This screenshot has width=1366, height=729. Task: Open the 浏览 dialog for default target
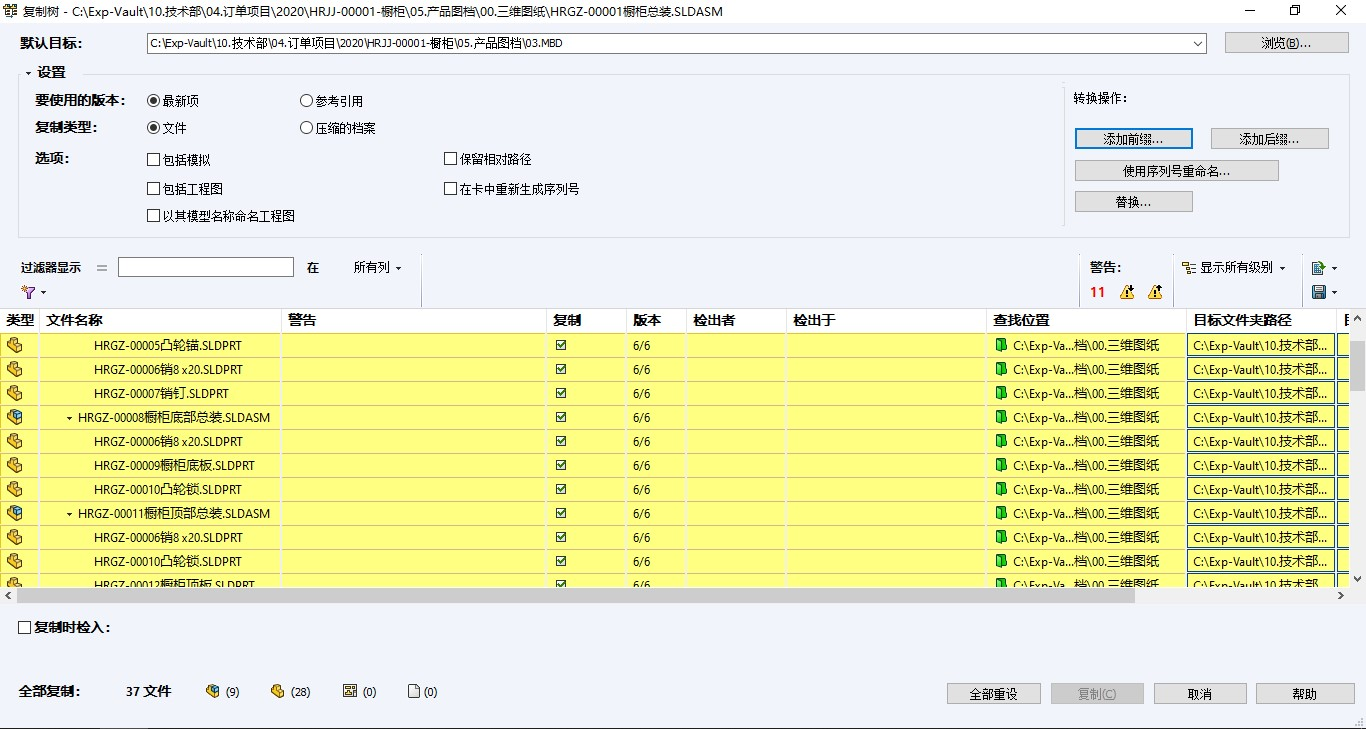coord(1286,43)
